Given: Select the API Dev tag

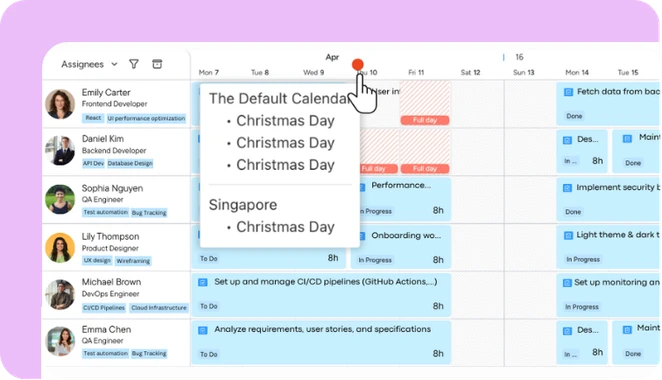Looking at the screenshot, I should [93, 163].
